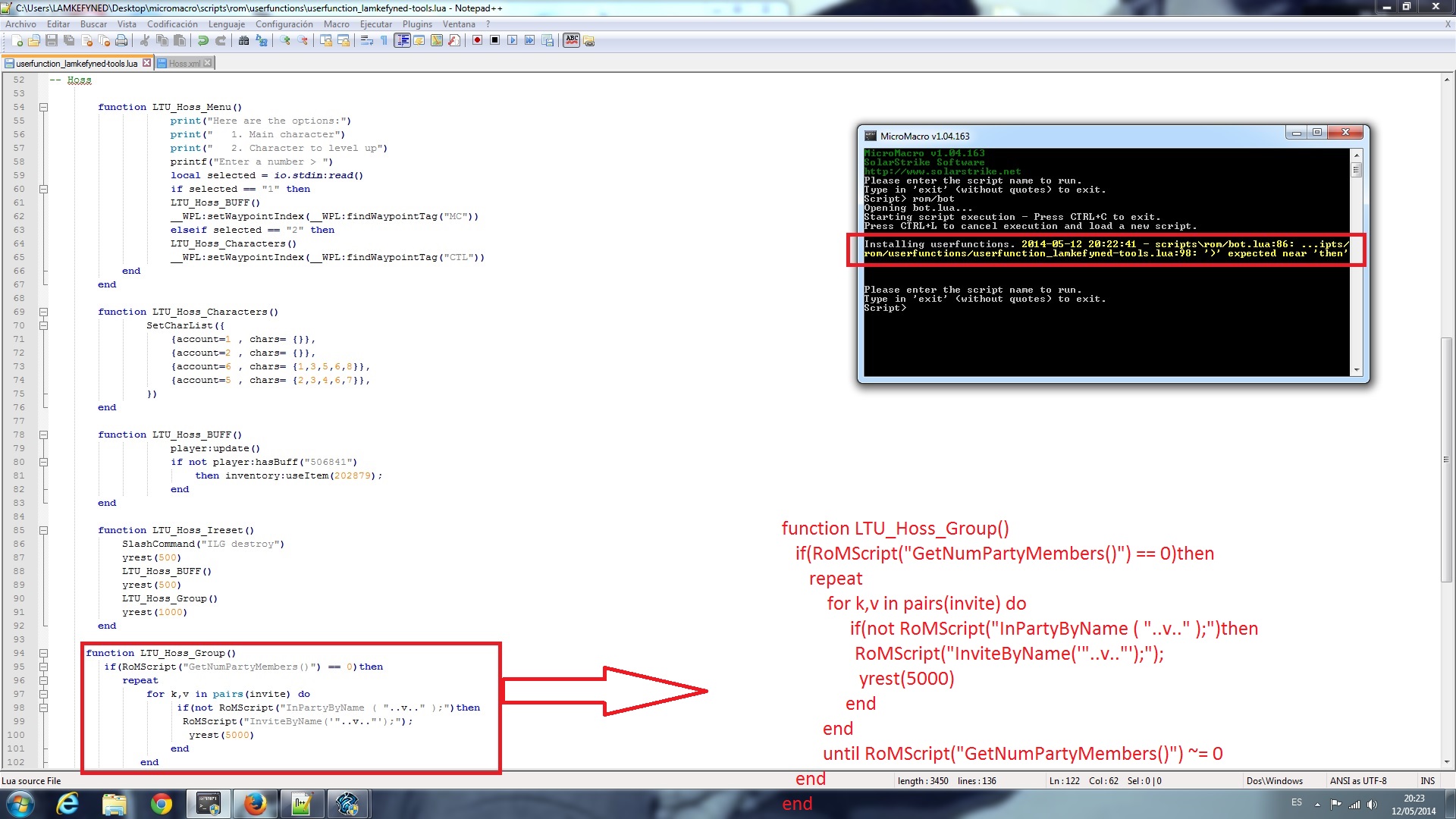The image size is (1456, 819).
Task: Switch to Hoss.xml tab
Action: pyautogui.click(x=184, y=64)
